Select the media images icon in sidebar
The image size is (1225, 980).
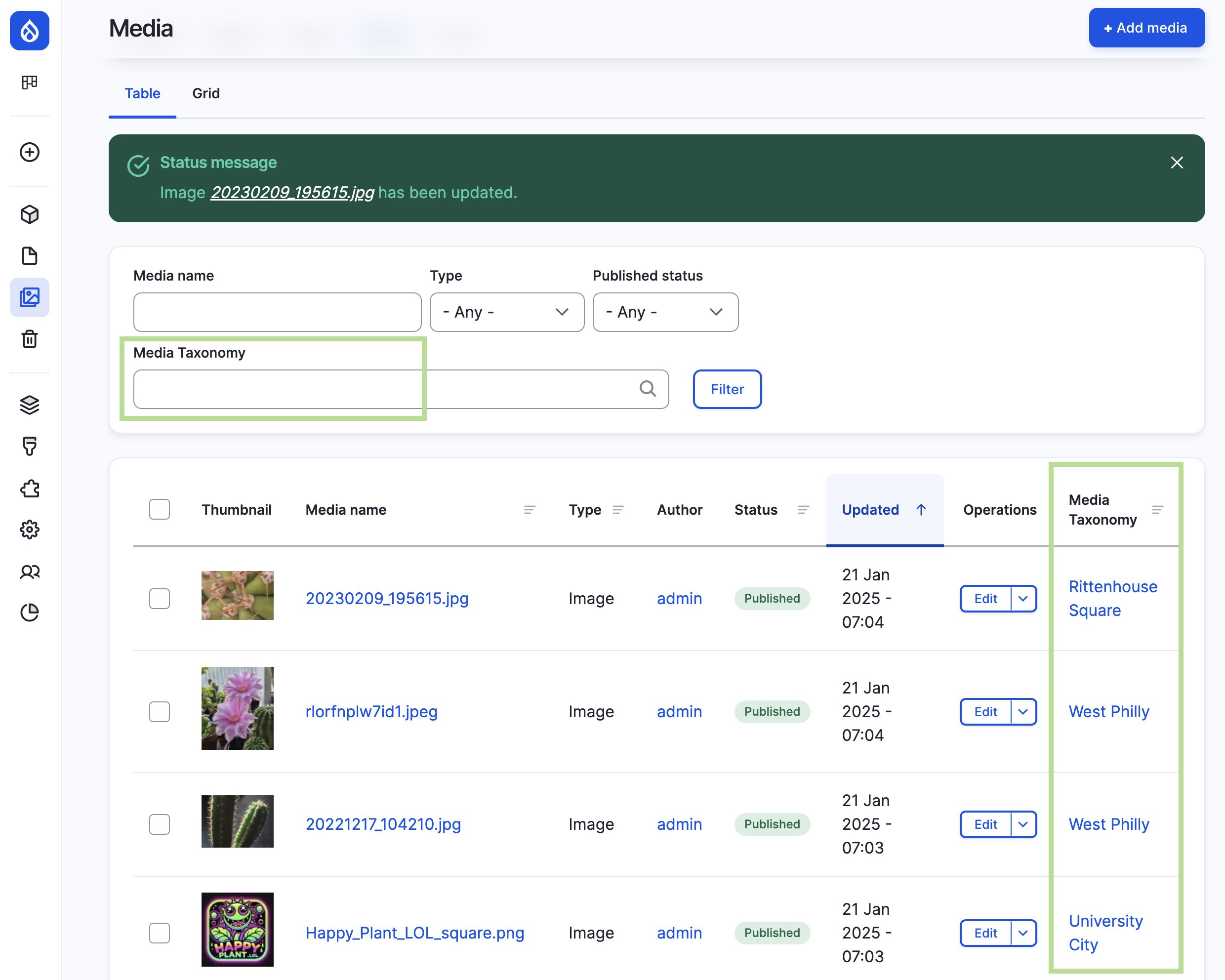30,297
